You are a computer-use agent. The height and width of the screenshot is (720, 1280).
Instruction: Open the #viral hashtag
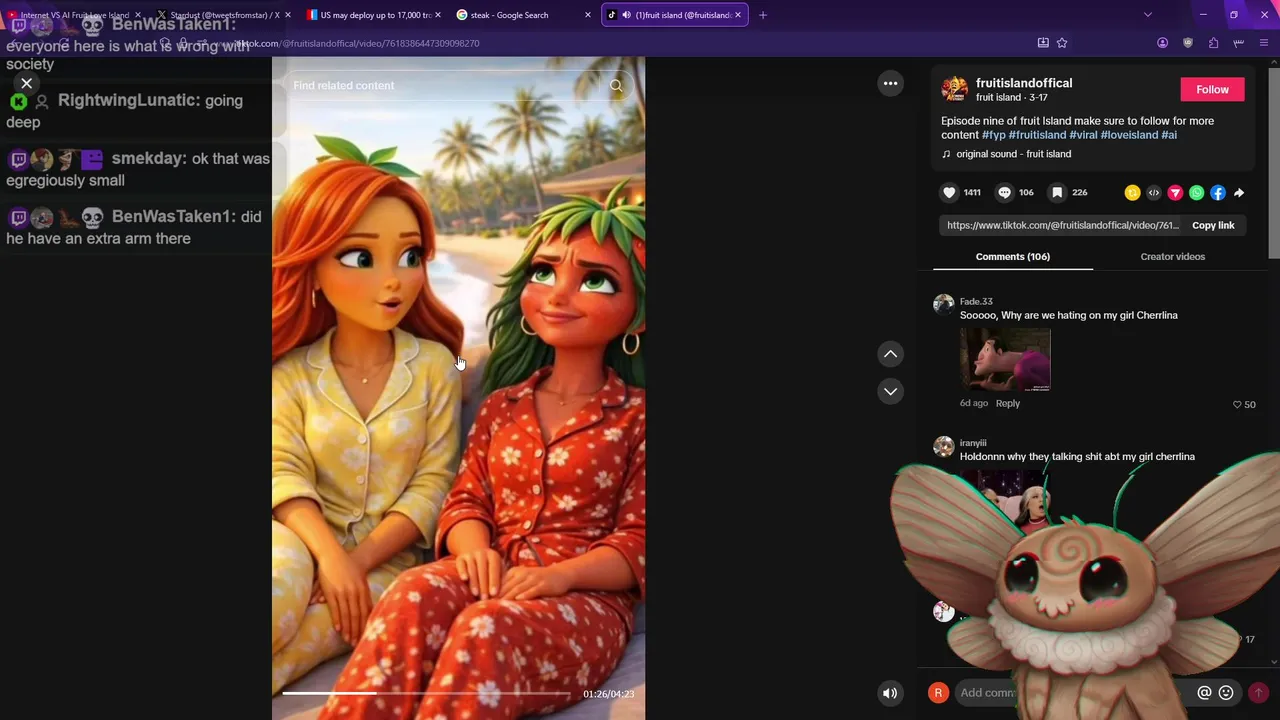[x=1083, y=135]
